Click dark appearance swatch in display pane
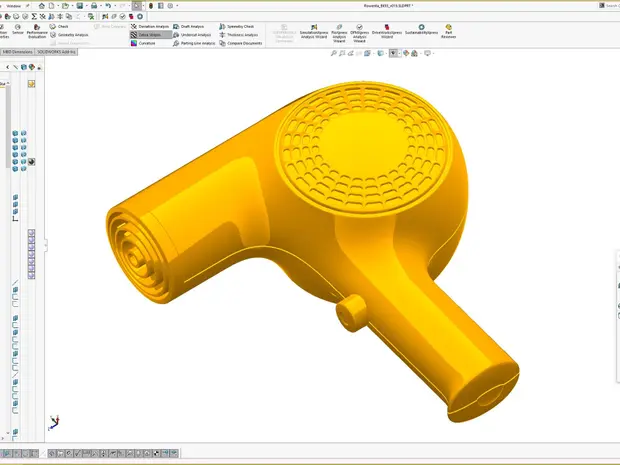 click(31, 162)
